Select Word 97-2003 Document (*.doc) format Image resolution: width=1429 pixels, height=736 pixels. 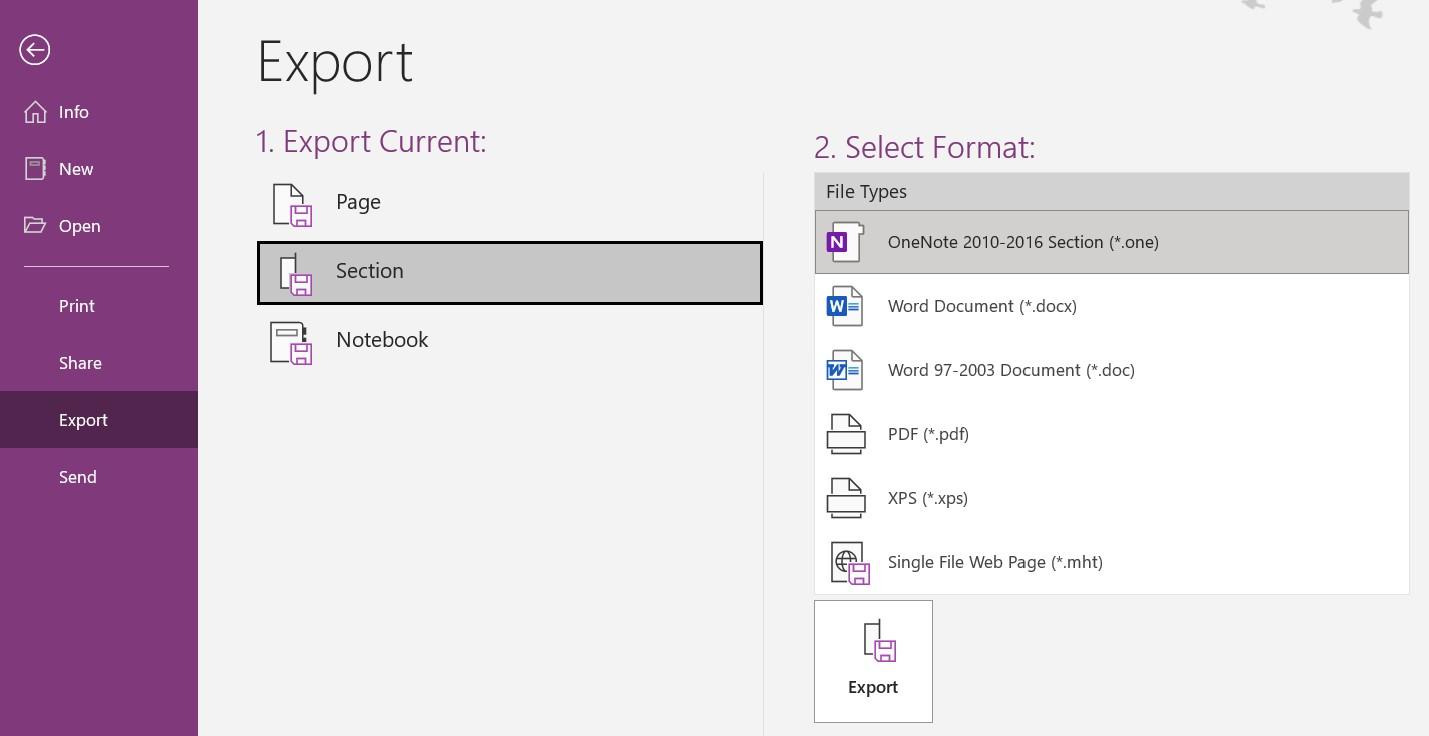(1011, 370)
